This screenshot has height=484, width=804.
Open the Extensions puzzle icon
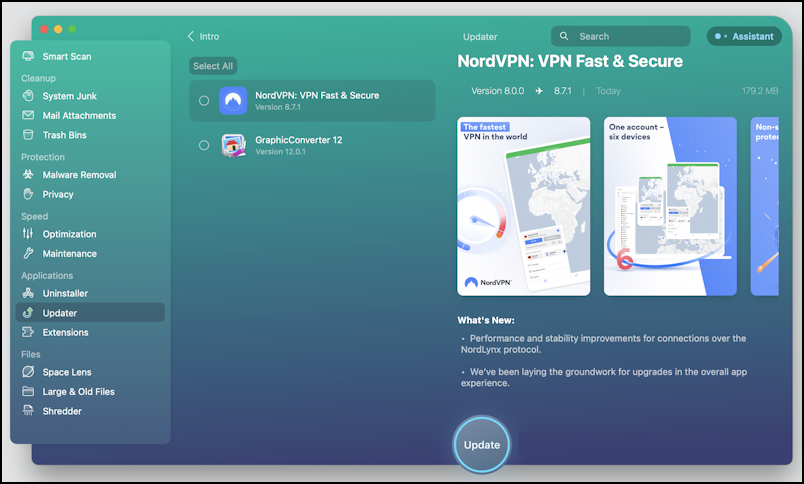click(x=28, y=332)
